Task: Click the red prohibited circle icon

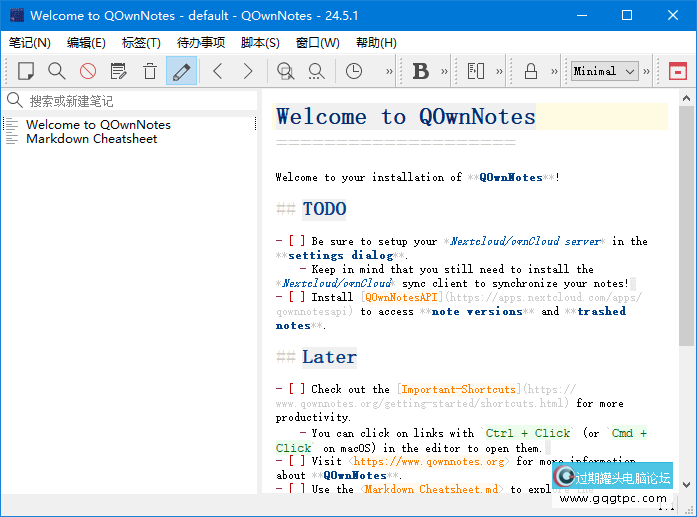Action: 88,71
